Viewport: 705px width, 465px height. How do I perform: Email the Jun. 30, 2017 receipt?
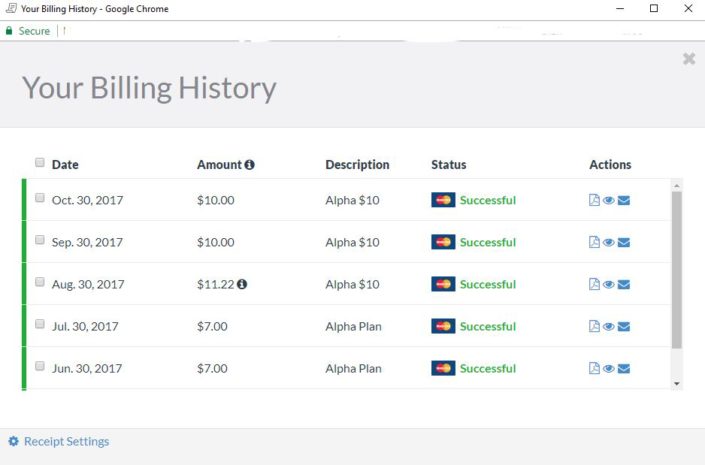click(x=624, y=369)
